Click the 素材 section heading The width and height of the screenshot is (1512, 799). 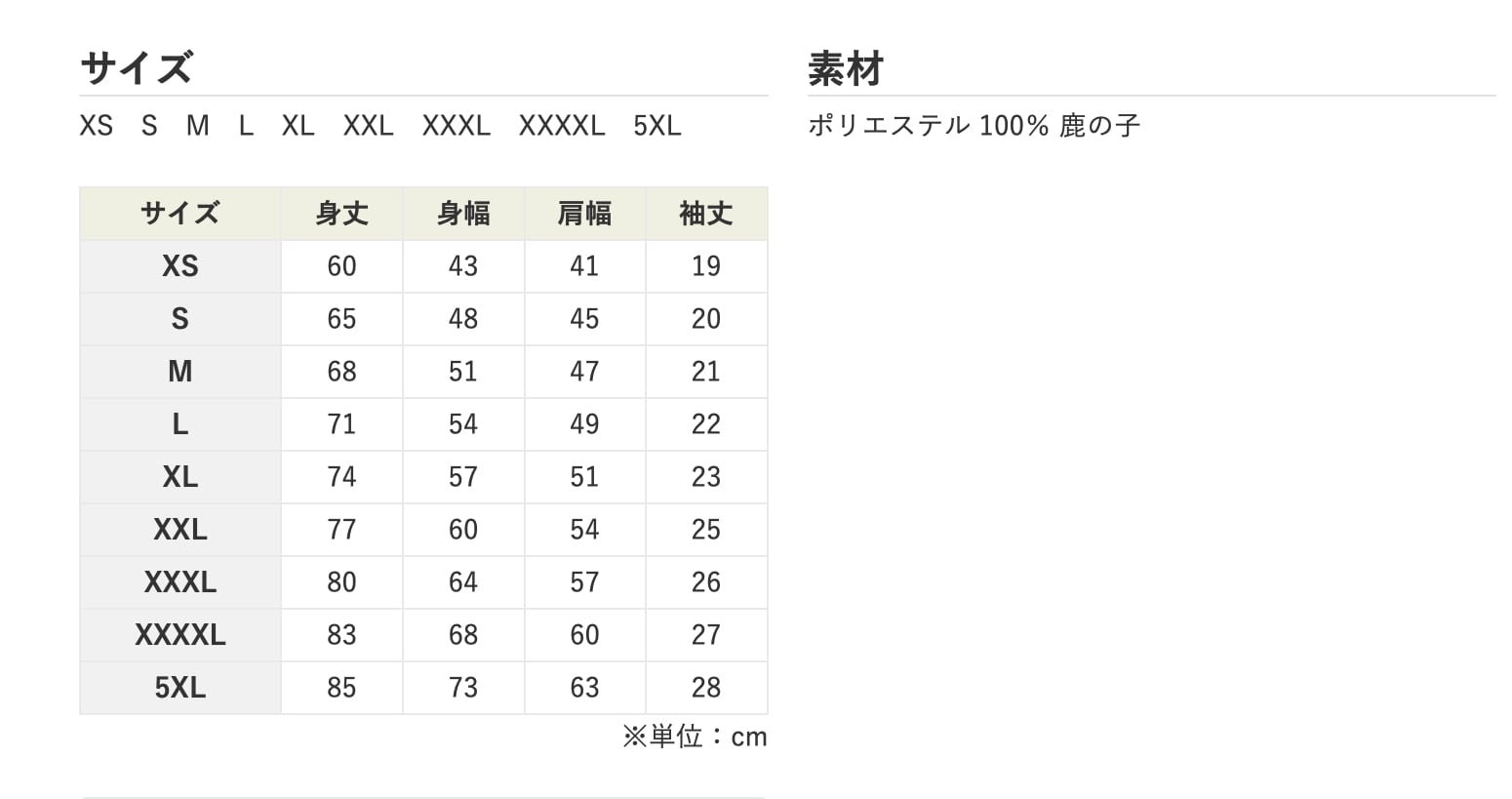pyautogui.click(x=846, y=69)
